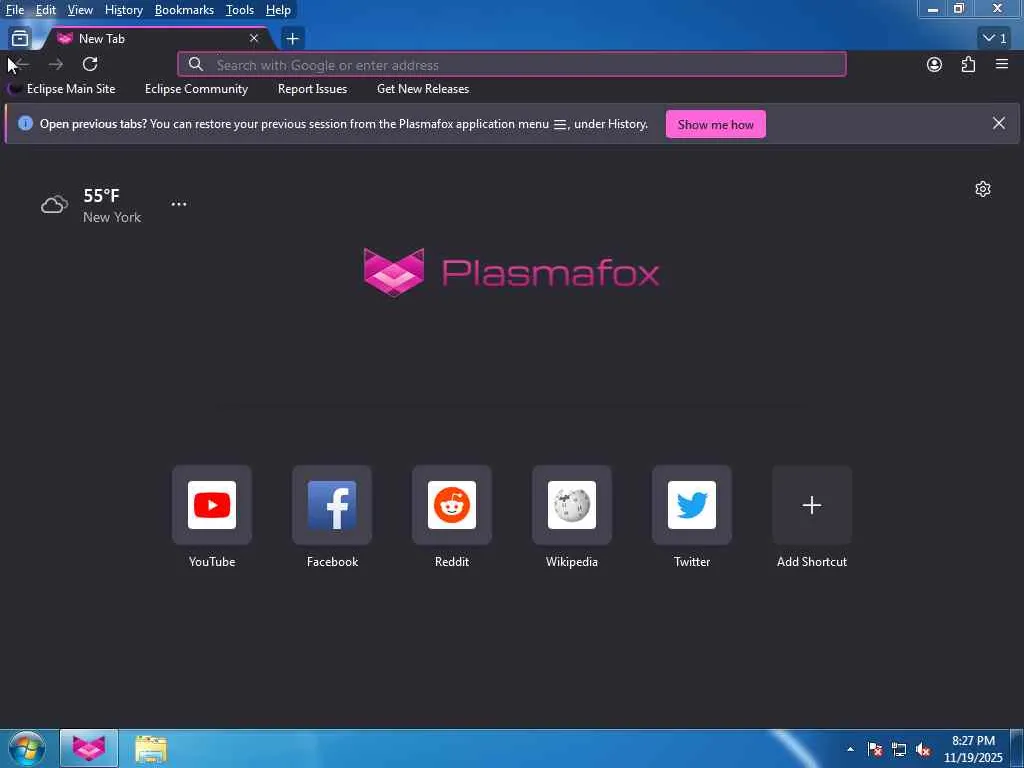1024x768 pixels.
Task: Click the search magnifier icon in address bar
Action: click(195, 65)
